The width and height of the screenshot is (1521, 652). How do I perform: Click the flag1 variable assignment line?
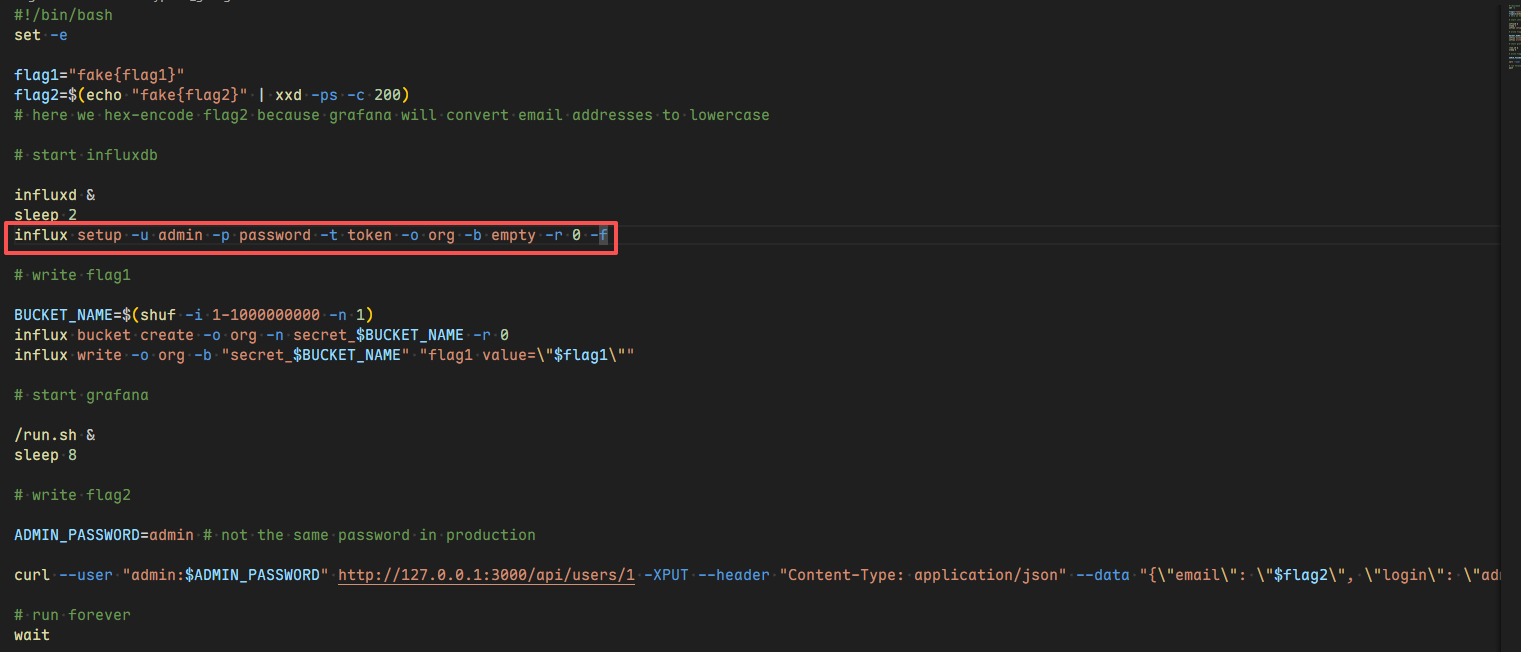[100, 75]
